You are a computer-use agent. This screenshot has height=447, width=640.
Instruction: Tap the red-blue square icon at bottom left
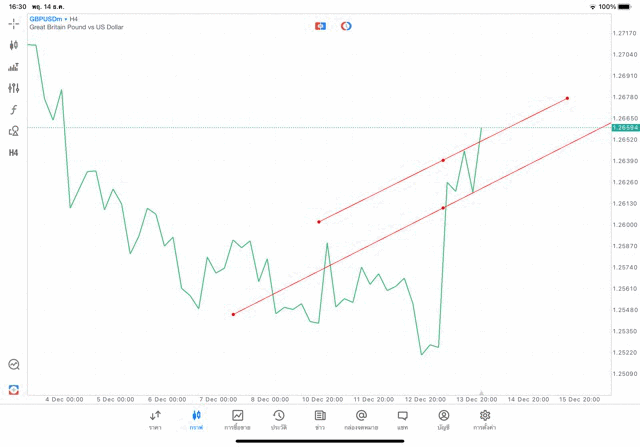coord(14,389)
